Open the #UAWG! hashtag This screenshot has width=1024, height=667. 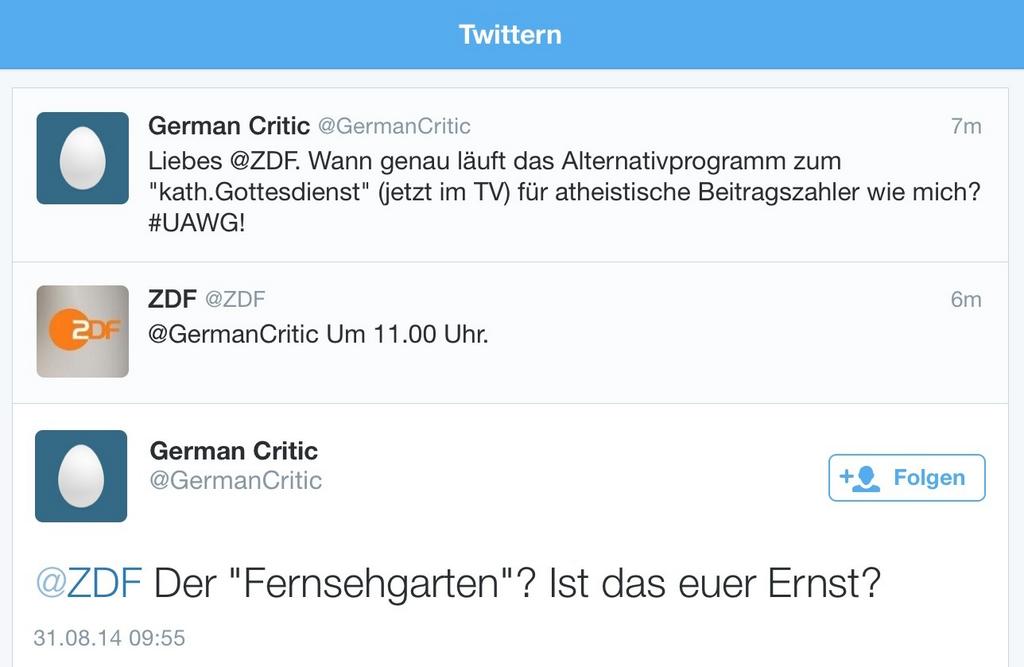click(x=196, y=223)
